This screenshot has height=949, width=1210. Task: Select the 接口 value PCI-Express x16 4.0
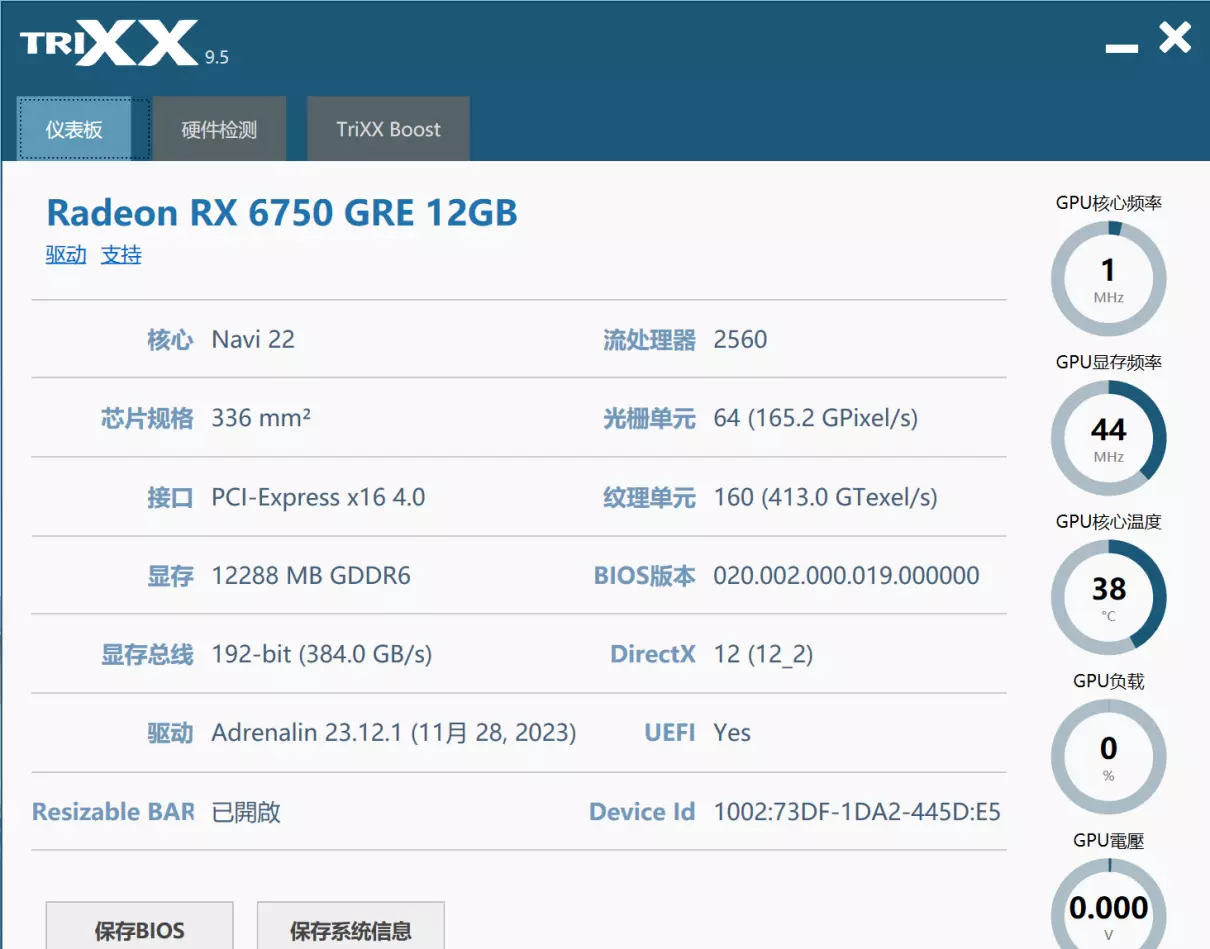[x=318, y=497]
